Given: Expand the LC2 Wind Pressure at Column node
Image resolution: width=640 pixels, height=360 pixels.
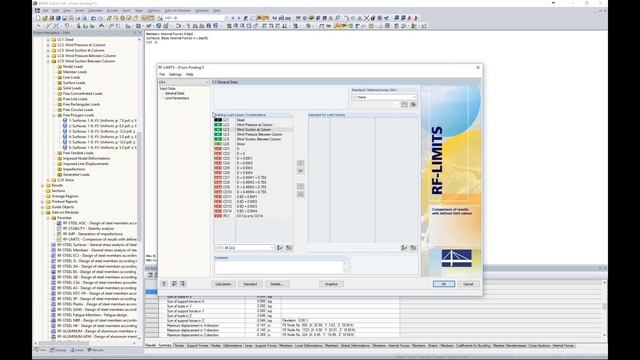Looking at the screenshot, I should coord(48,45).
